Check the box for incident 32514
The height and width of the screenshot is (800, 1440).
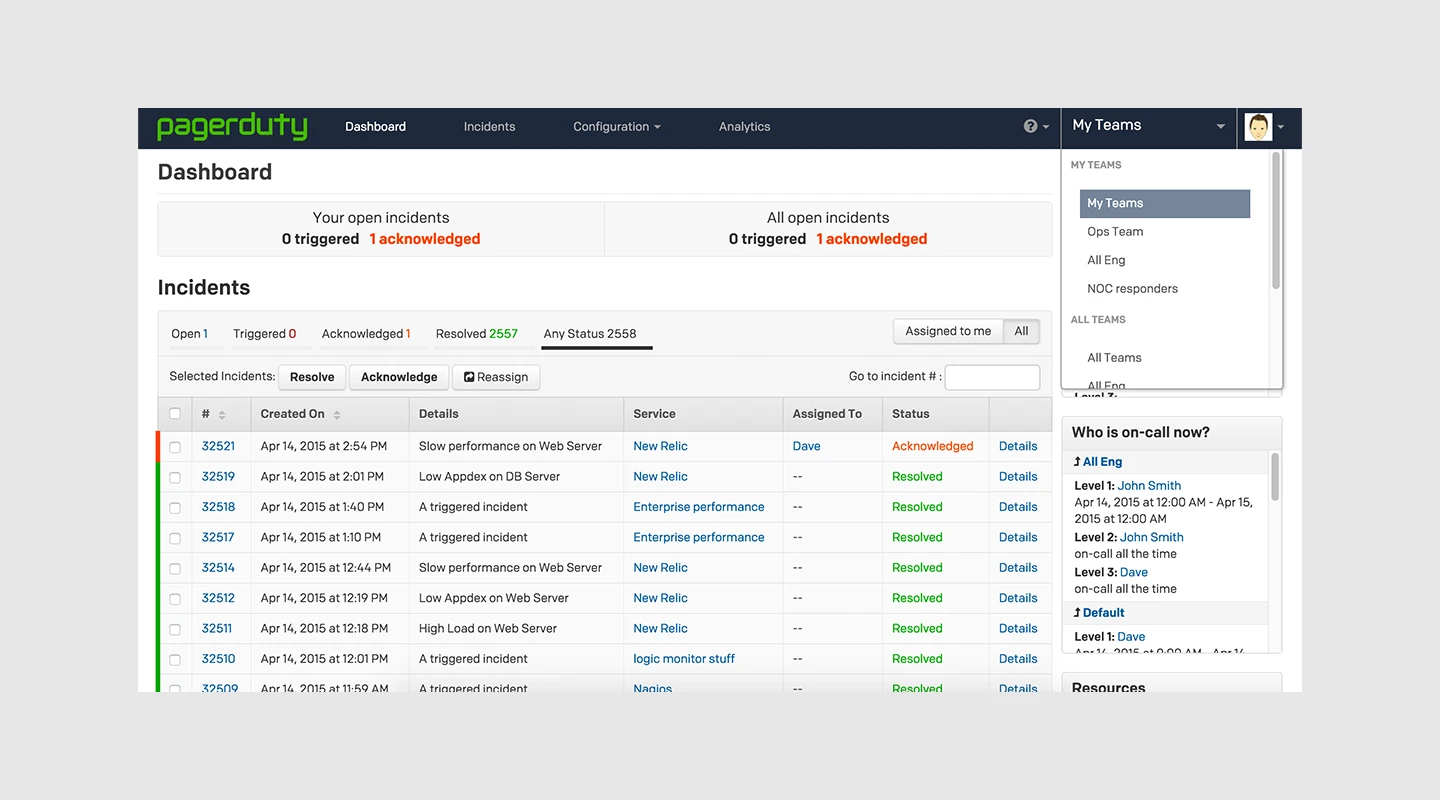(x=175, y=568)
